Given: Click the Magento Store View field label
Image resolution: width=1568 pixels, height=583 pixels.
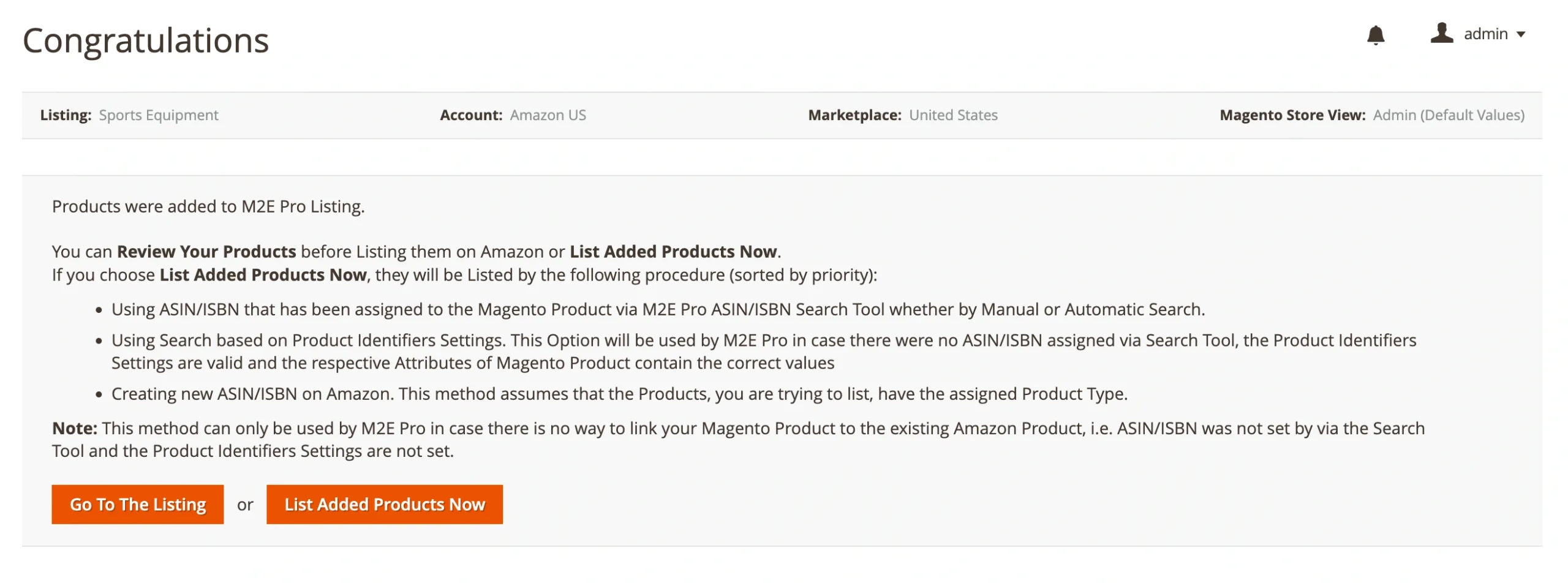Looking at the screenshot, I should click(1294, 115).
